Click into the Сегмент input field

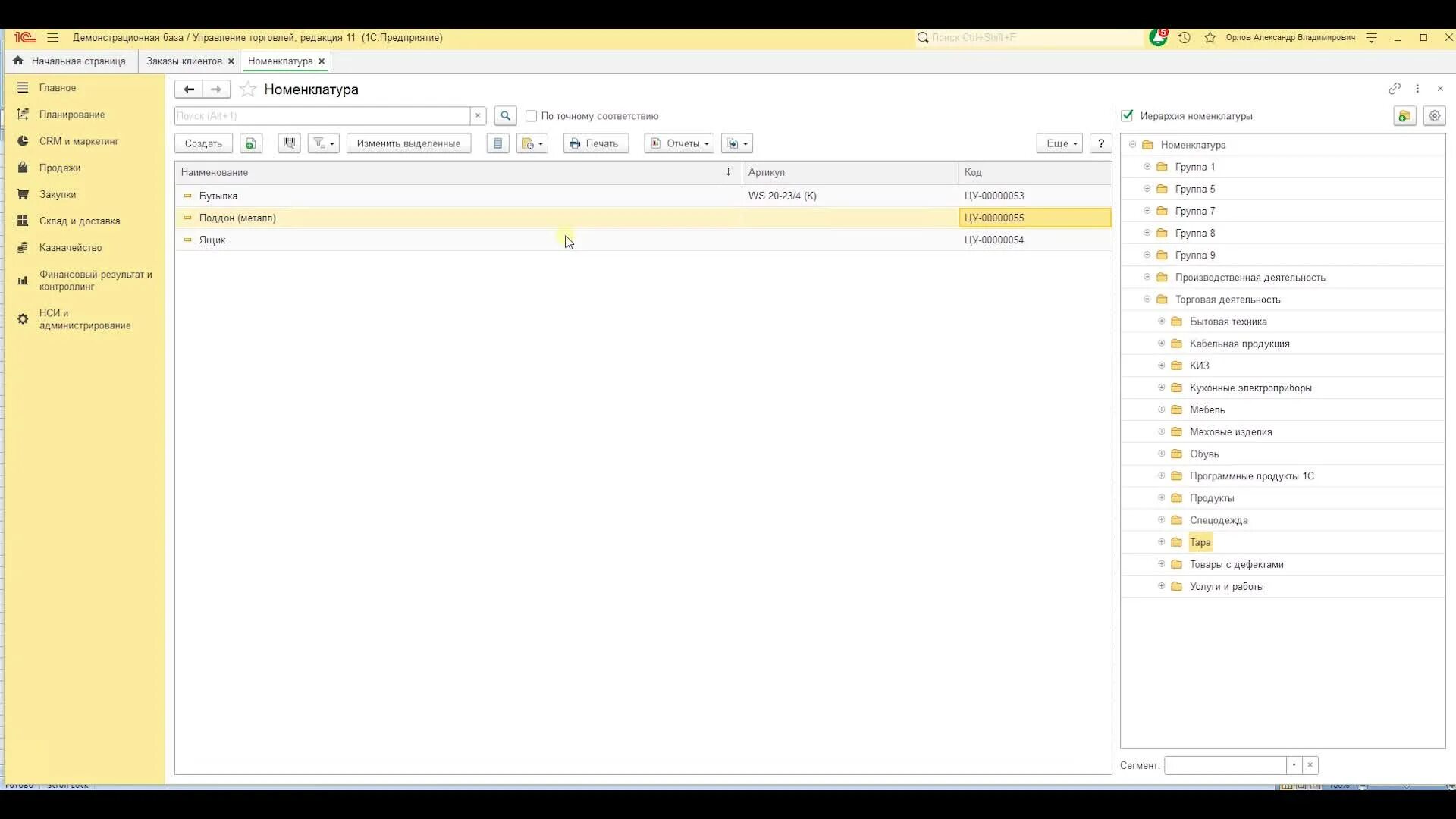(x=1225, y=765)
